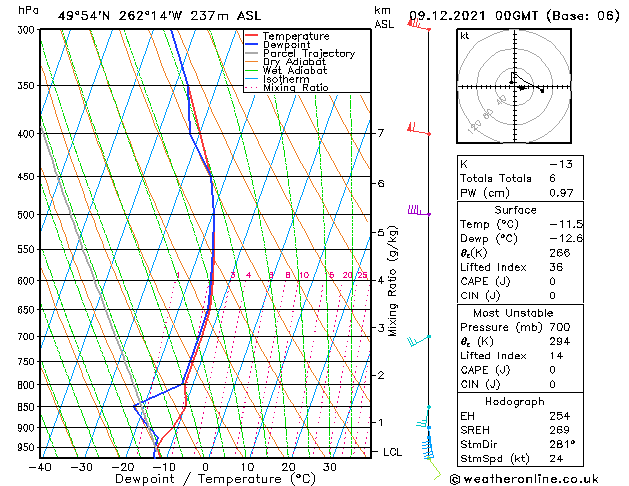This screenshot has width=629, height=486.
Task: Click the 500 hPa pressure label
Action: pos(28,215)
